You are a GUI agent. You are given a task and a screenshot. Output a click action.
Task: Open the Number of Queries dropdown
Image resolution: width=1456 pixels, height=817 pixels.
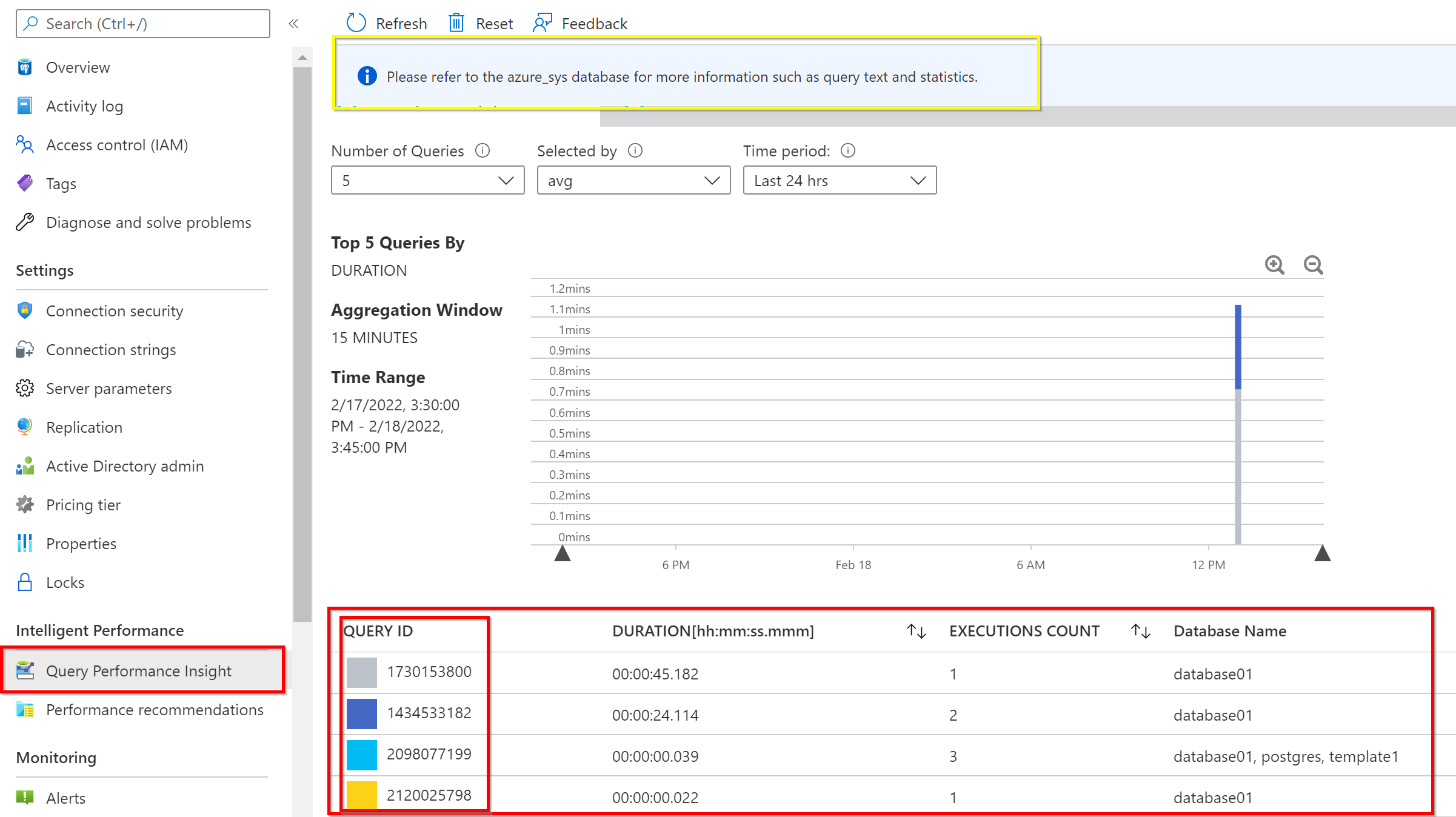point(427,181)
